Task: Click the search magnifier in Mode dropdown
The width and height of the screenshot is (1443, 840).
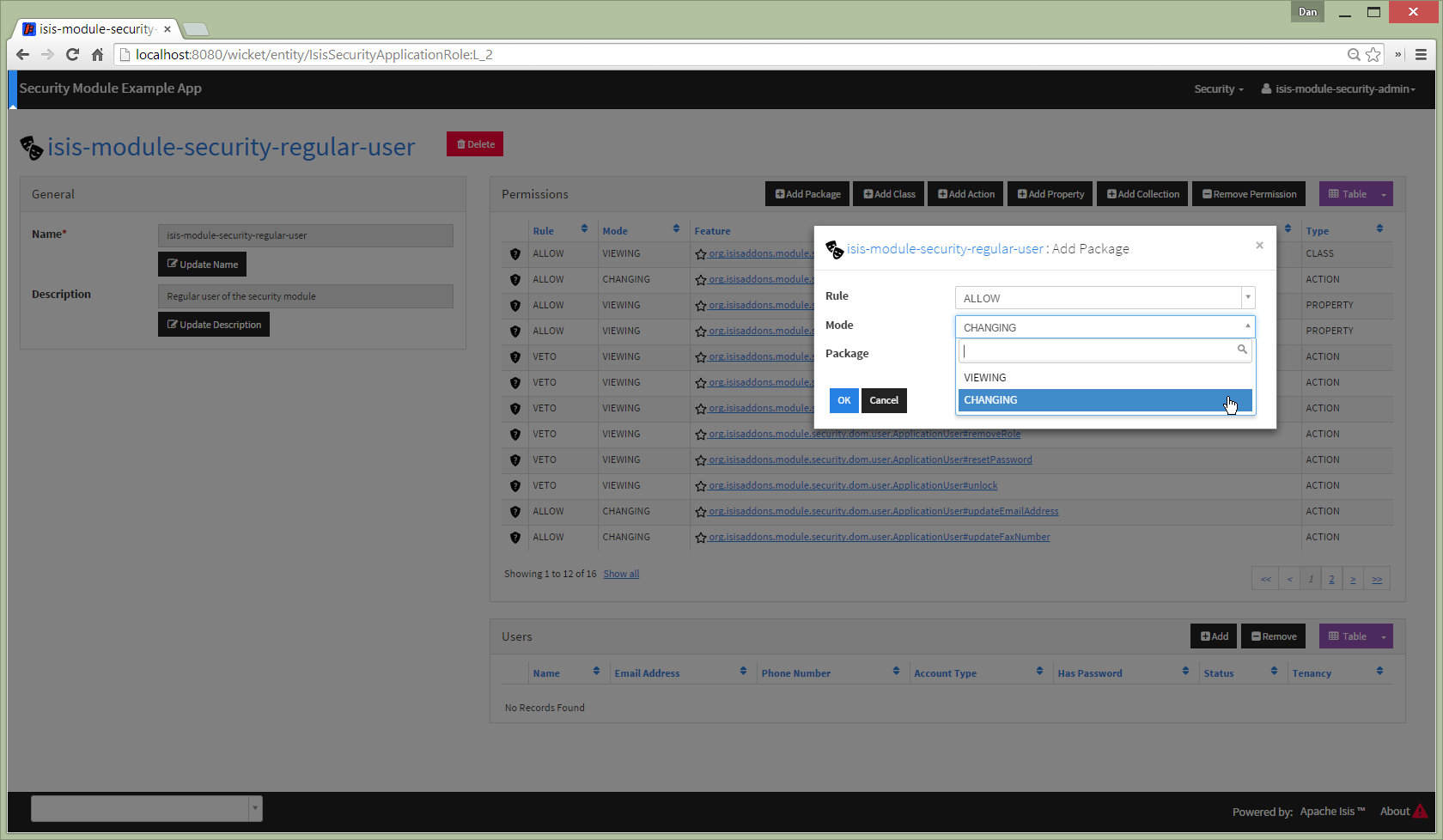Action: pyautogui.click(x=1242, y=350)
